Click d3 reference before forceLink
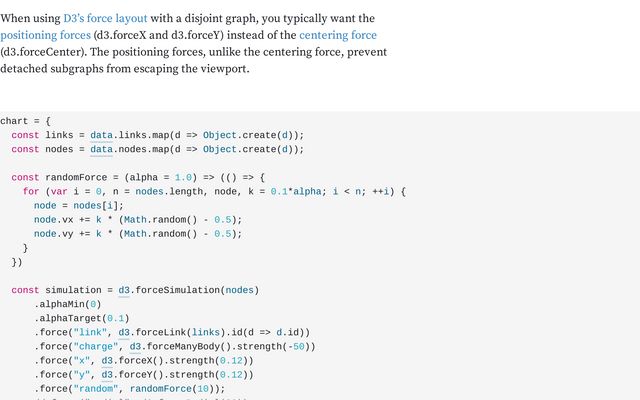This screenshot has width=640, height=400. [x=124, y=332]
